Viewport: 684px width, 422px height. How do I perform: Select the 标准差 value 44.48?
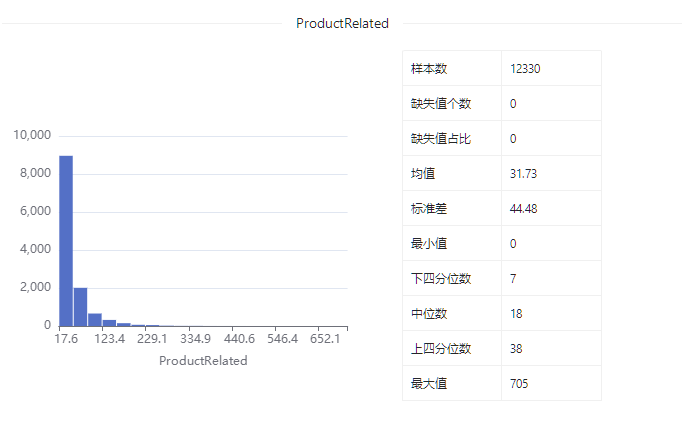(x=524, y=209)
